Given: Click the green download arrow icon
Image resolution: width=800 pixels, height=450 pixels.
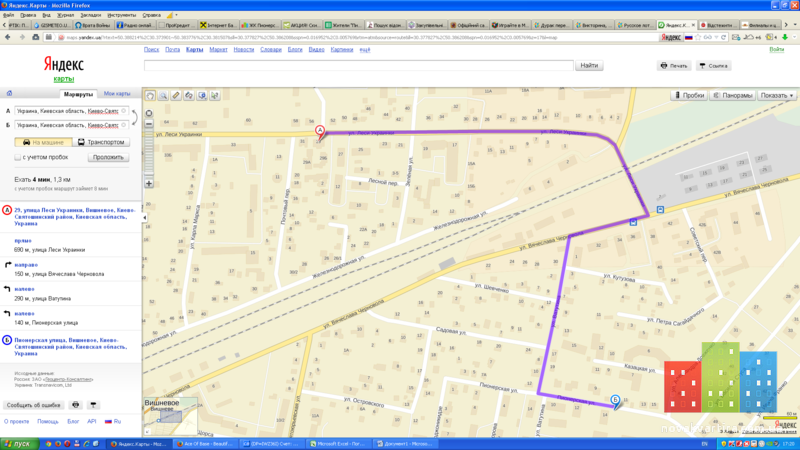Looking at the screenshot, I should click(x=785, y=37).
